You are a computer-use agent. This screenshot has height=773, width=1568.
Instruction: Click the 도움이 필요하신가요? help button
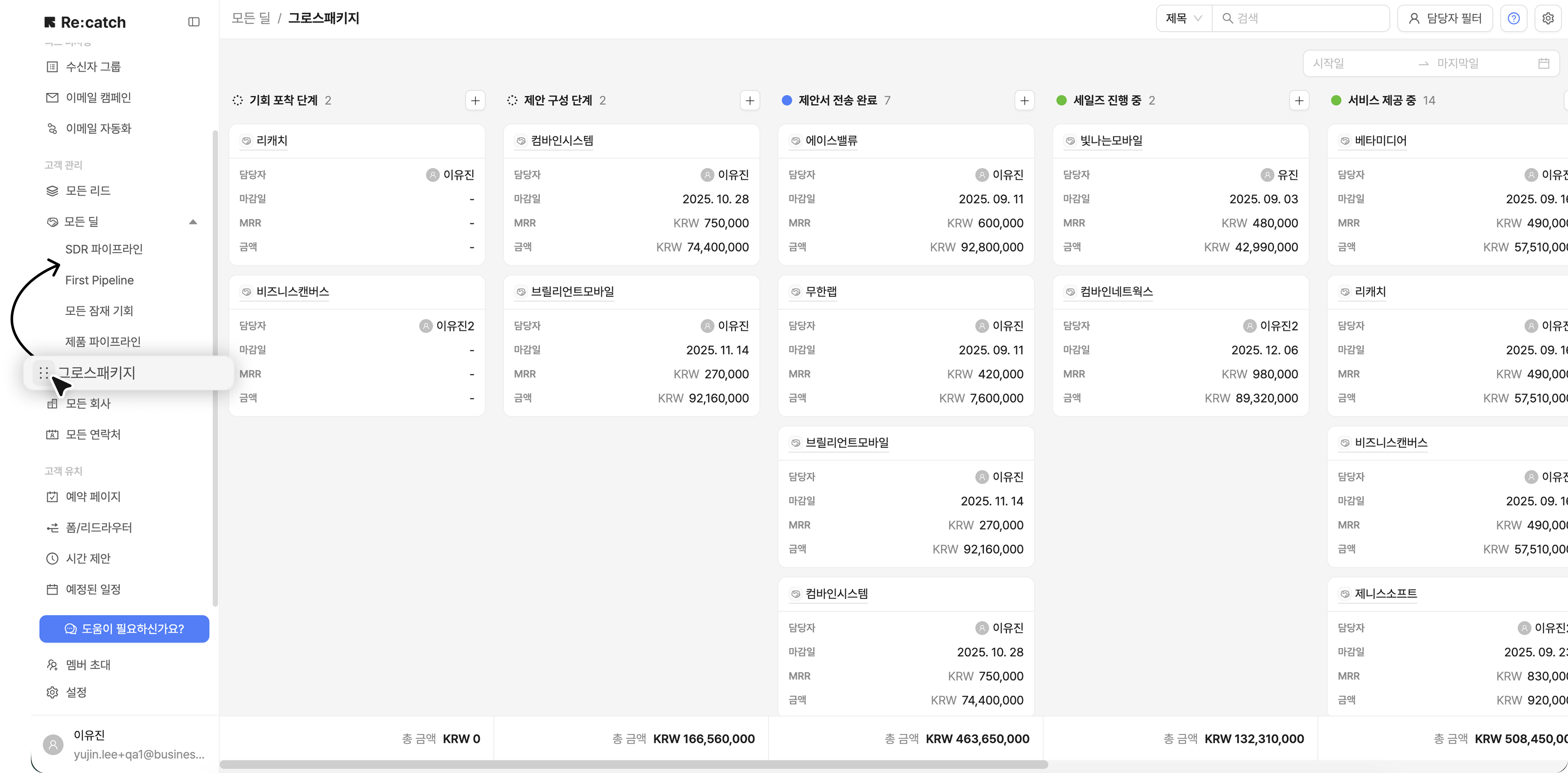(124, 629)
